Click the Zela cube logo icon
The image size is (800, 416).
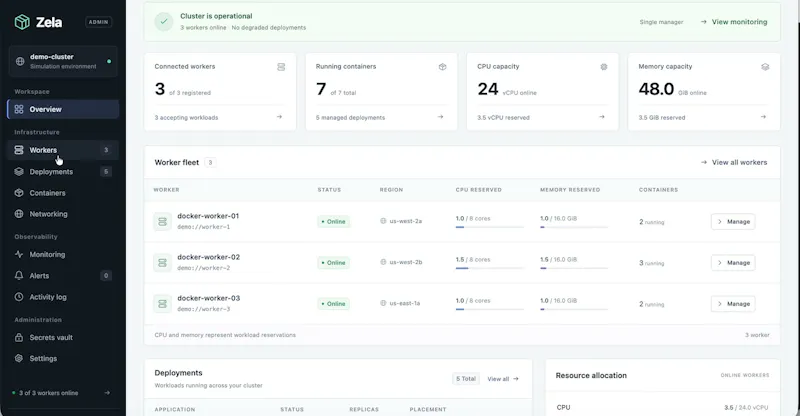[x=22, y=22]
